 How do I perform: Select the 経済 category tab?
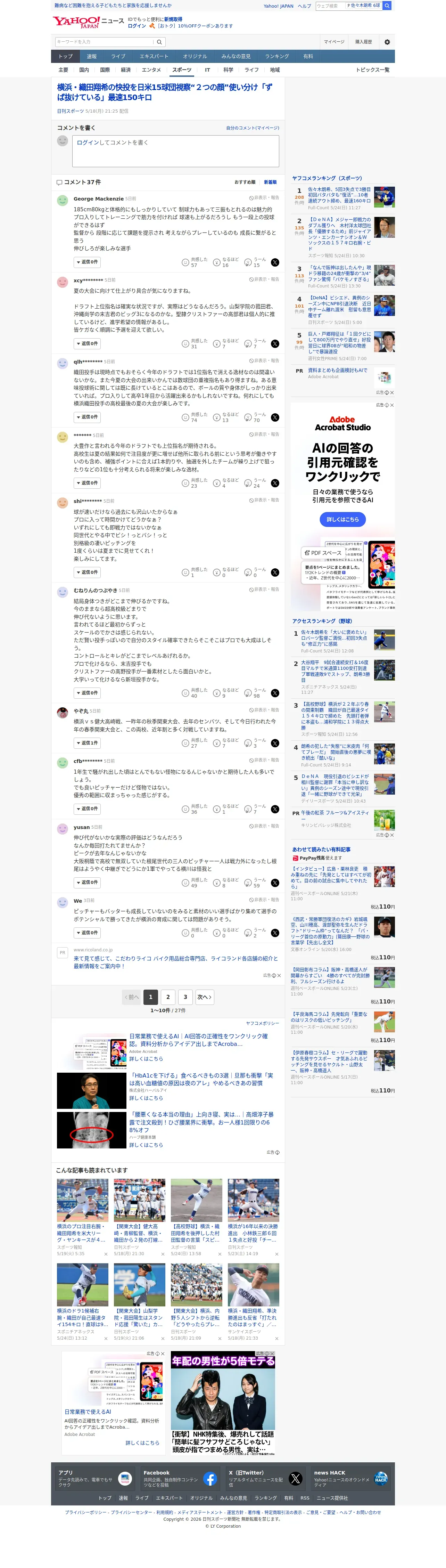pos(126,70)
